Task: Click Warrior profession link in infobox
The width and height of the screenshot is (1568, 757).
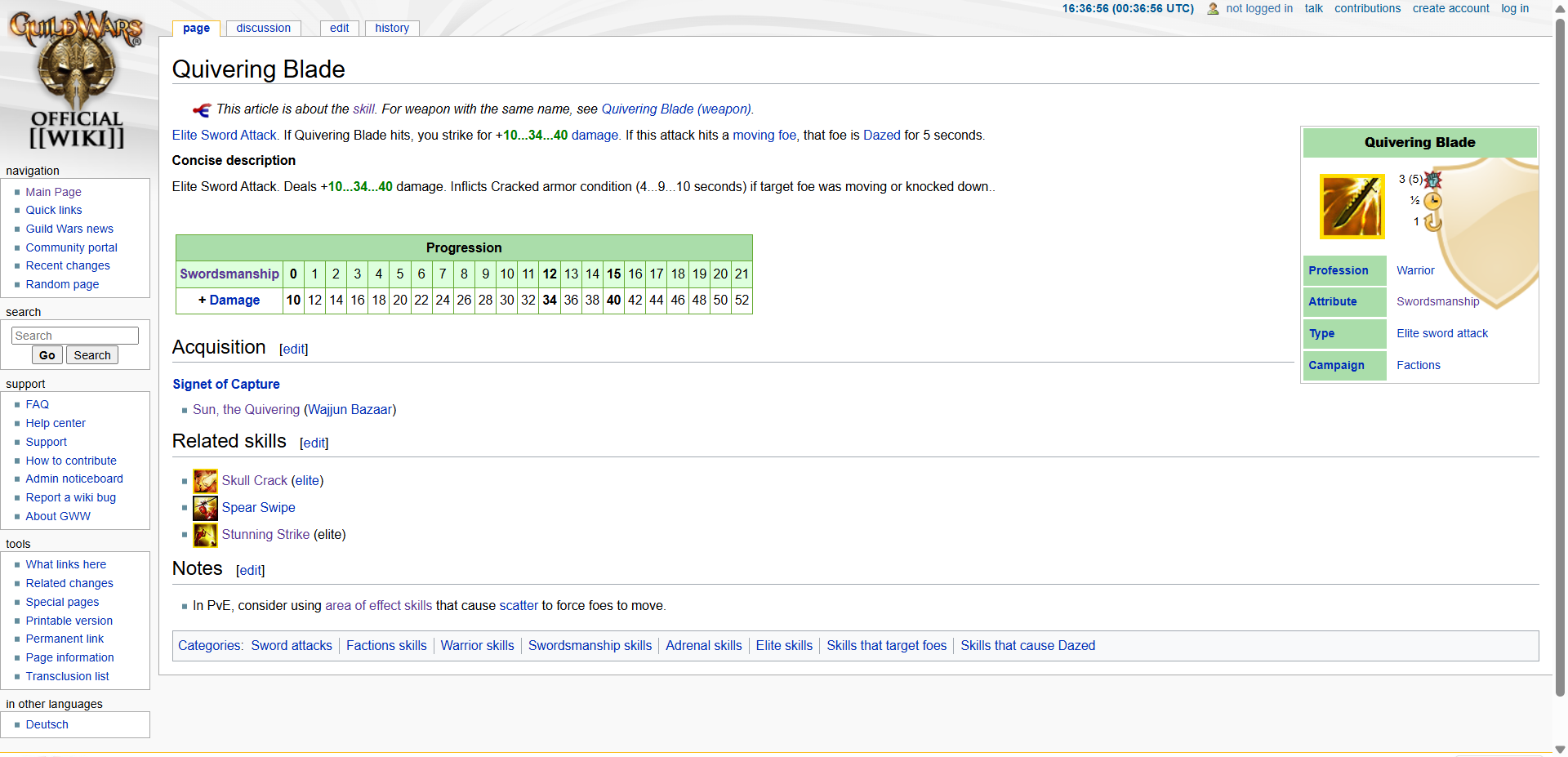Action: click(1415, 270)
